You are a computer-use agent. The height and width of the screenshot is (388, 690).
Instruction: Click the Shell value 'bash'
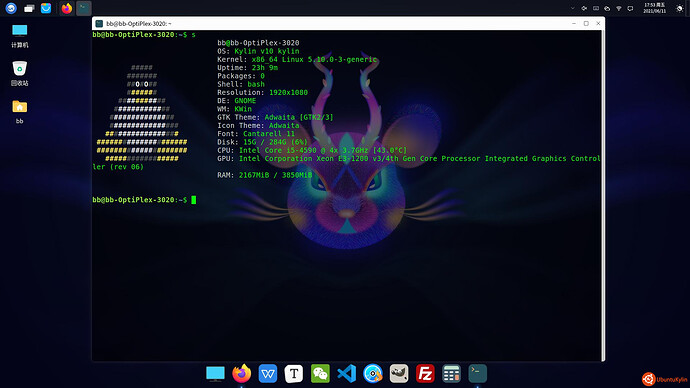[256, 84]
